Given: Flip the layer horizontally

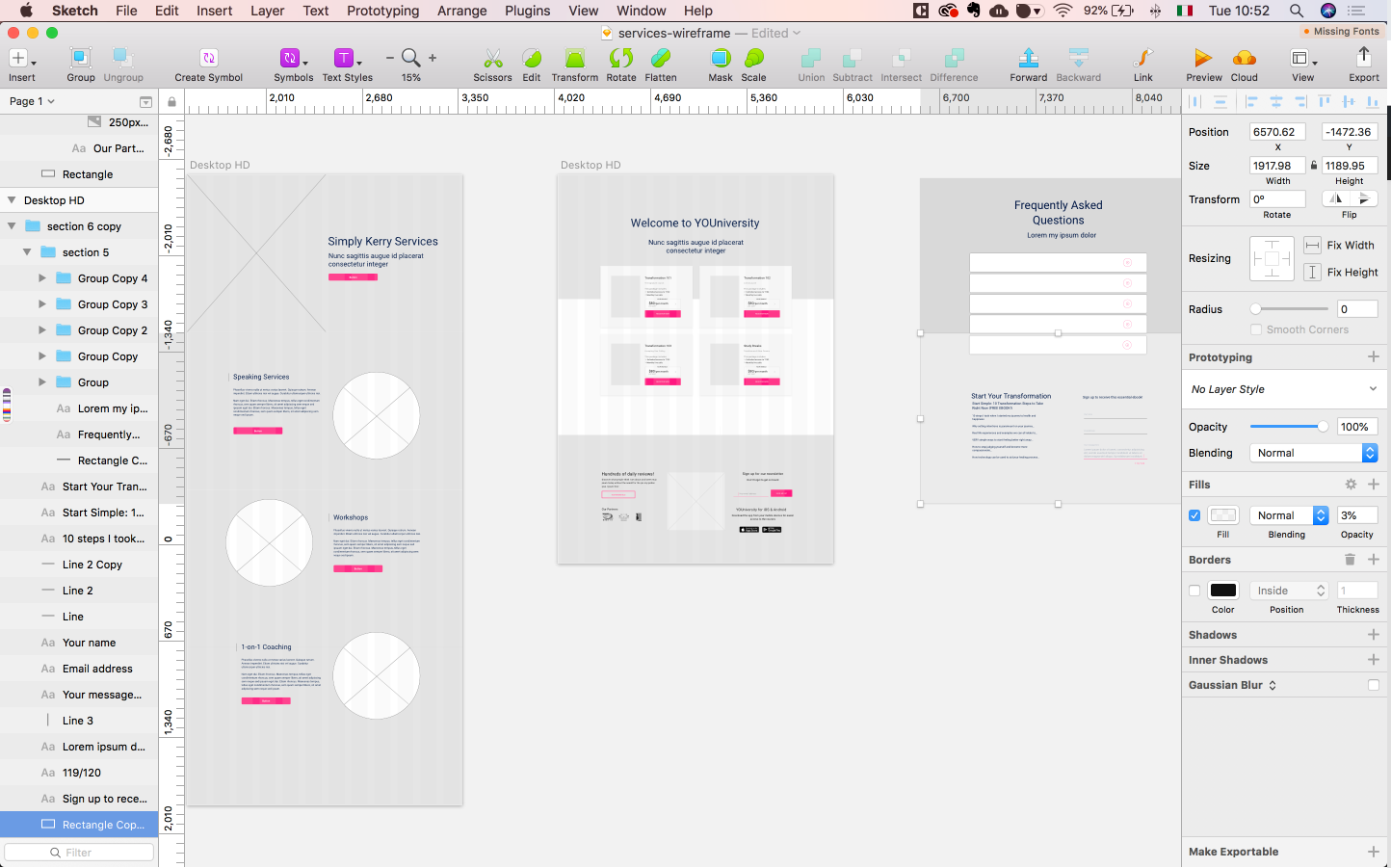Looking at the screenshot, I should (x=1336, y=199).
